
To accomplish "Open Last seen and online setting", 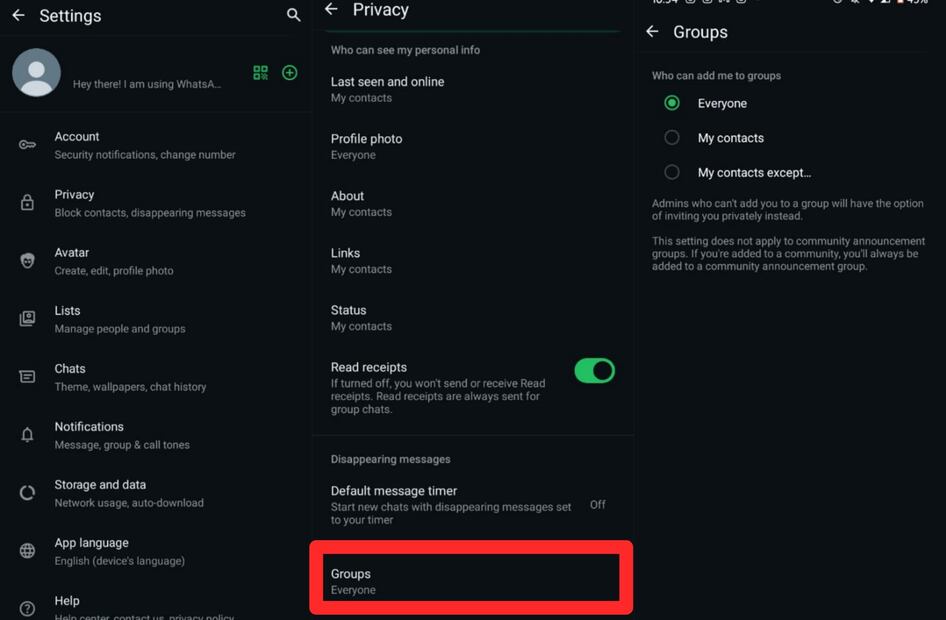I will 388,89.
